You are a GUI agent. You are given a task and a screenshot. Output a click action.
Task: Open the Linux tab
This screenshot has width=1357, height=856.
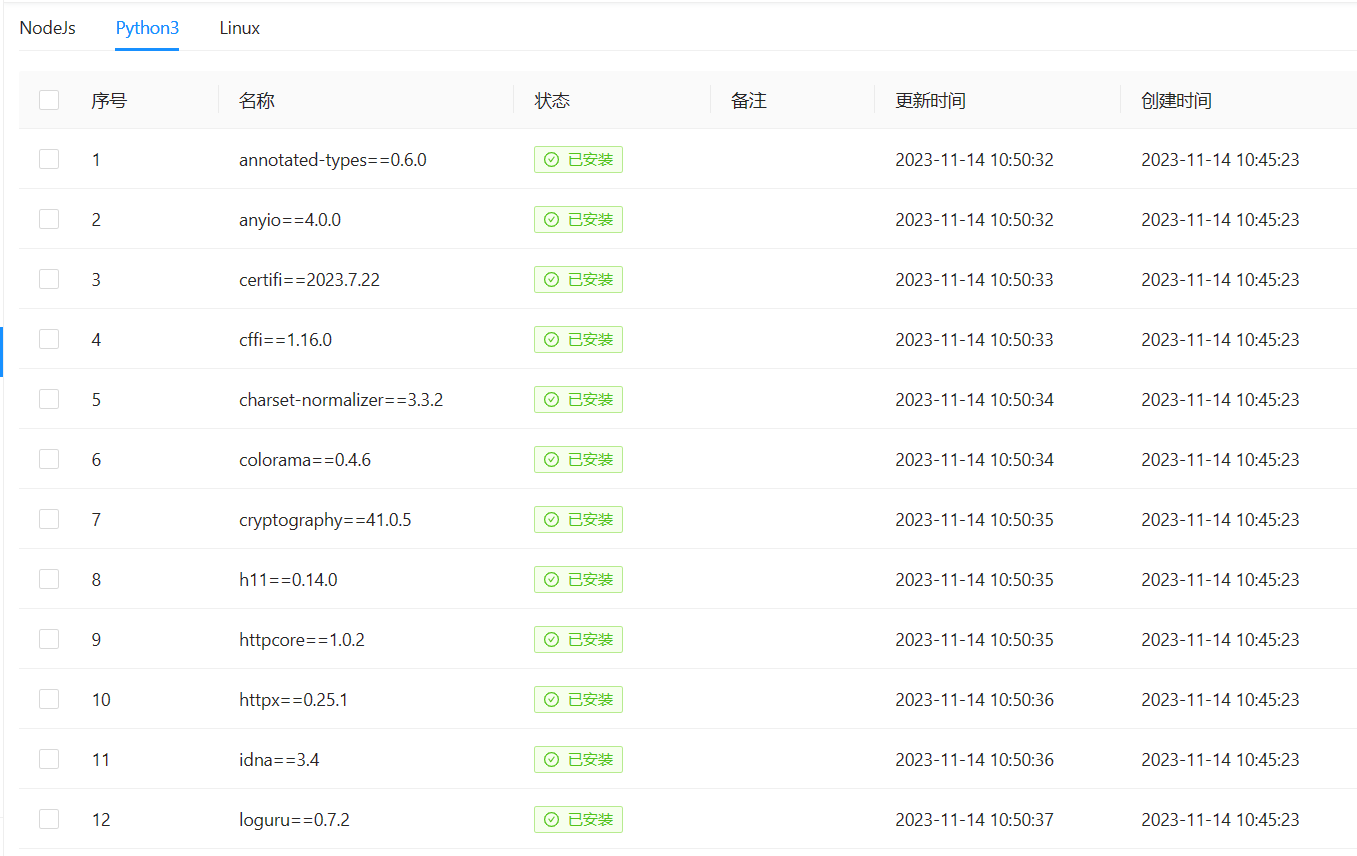tap(239, 28)
